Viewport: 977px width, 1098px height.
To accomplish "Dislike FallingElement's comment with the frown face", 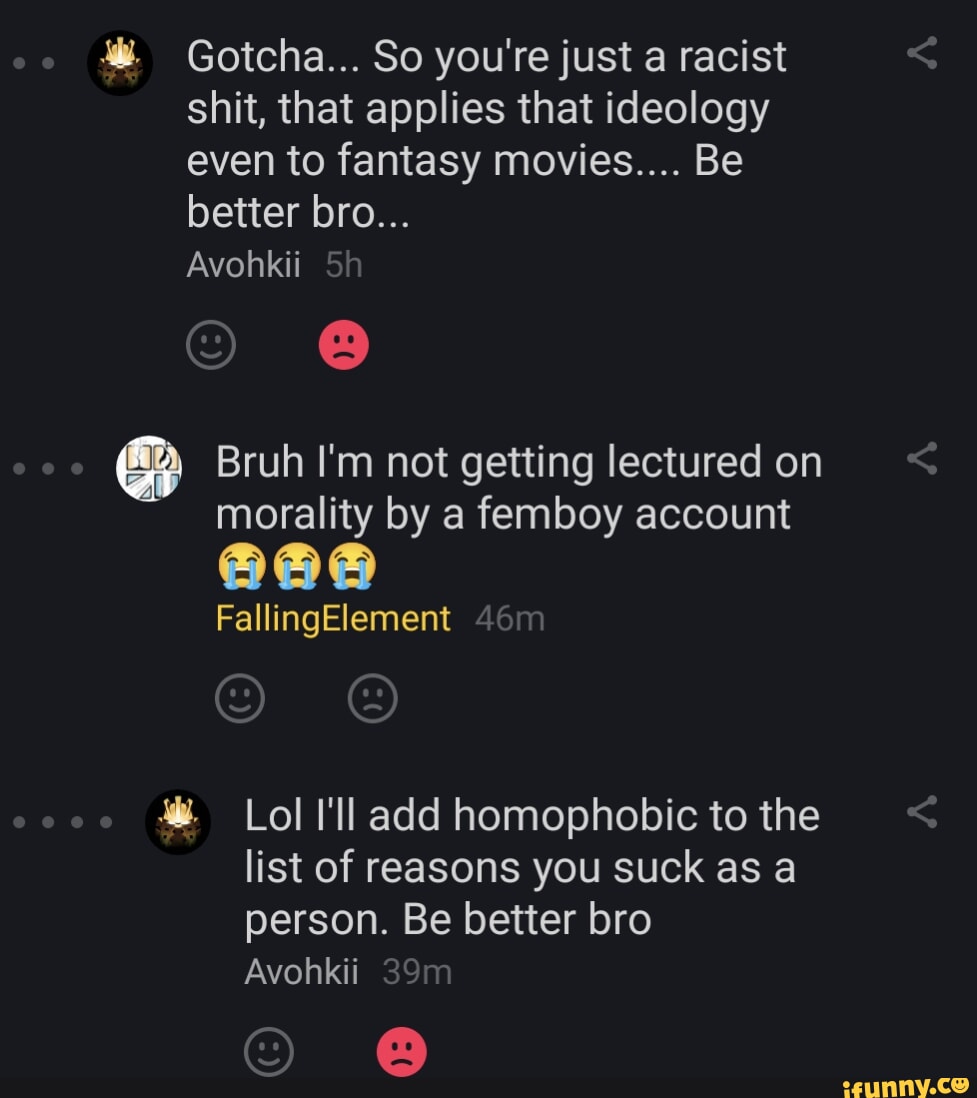I will pyautogui.click(x=372, y=699).
